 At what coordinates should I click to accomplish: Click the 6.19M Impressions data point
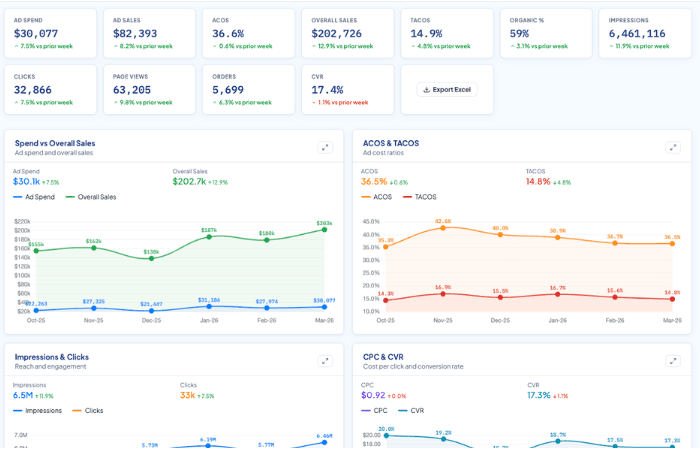click(208, 445)
